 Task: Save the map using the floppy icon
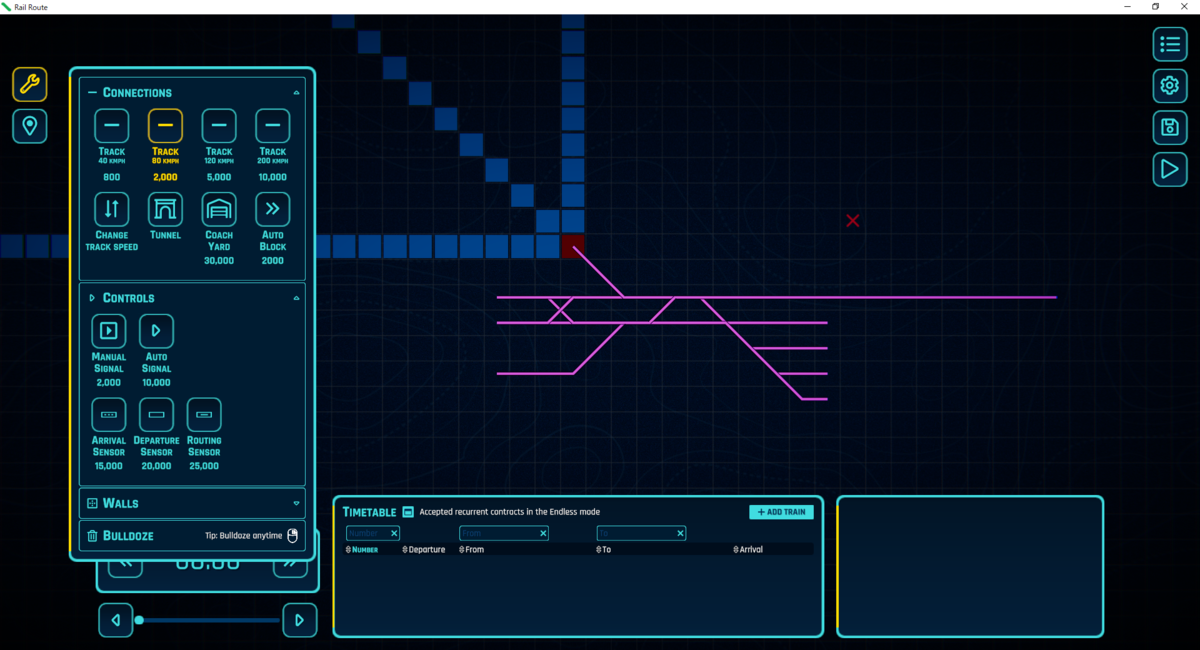coord(1169,127)
